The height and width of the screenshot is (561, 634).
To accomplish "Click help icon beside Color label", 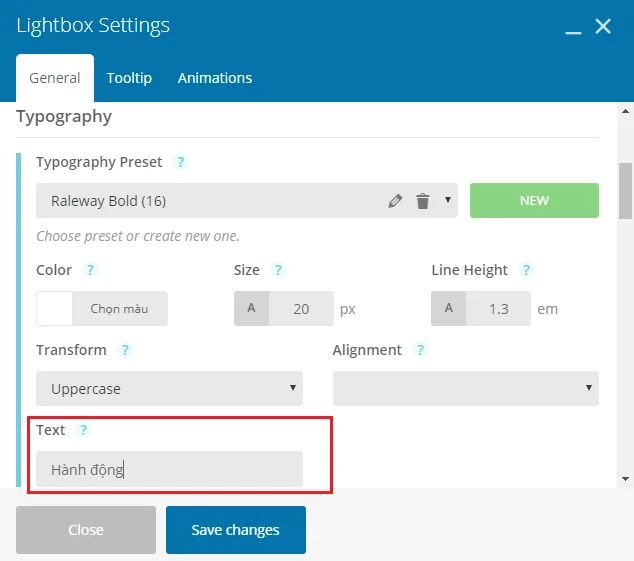I will pyautogui.click(x=90, y=270).
